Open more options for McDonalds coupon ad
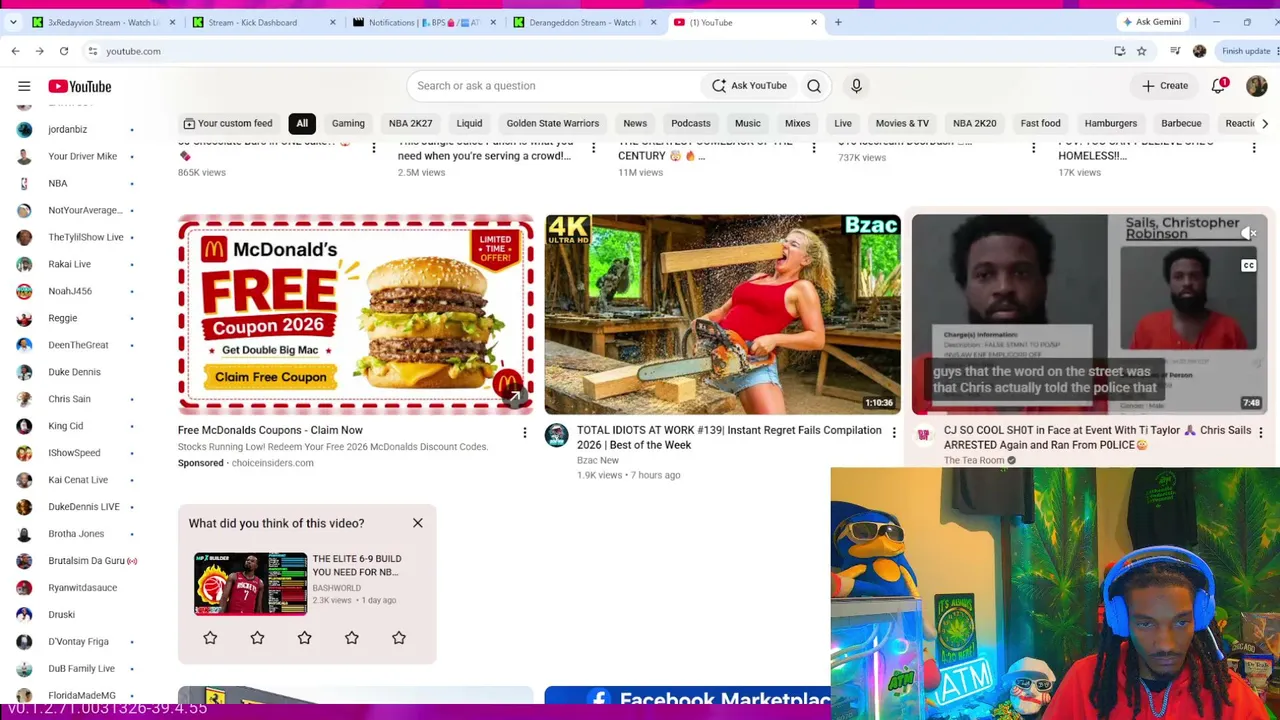 tap(524, 433)
